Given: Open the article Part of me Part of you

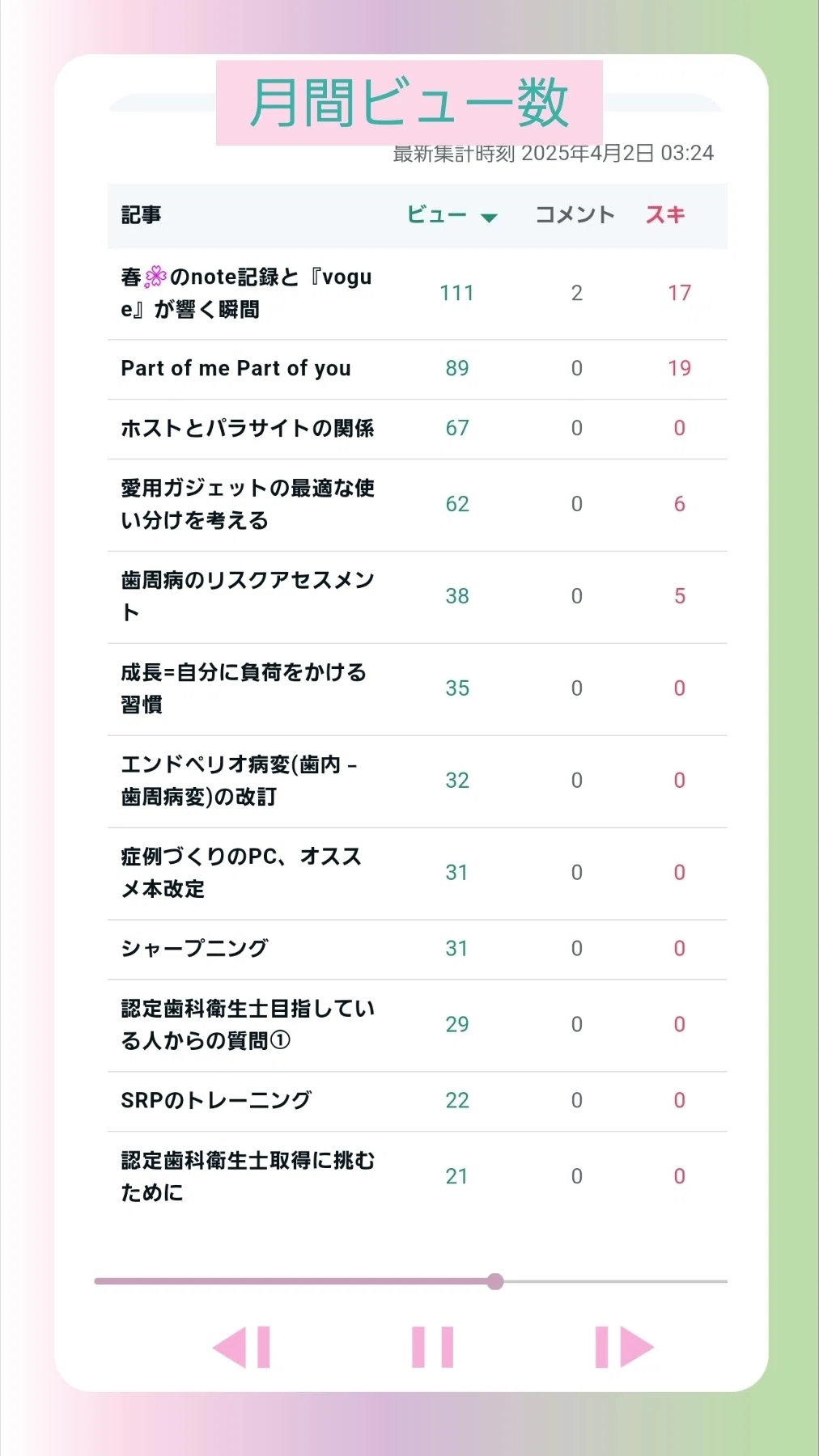Looking at the screenshot, I should [x=236, y=369].
